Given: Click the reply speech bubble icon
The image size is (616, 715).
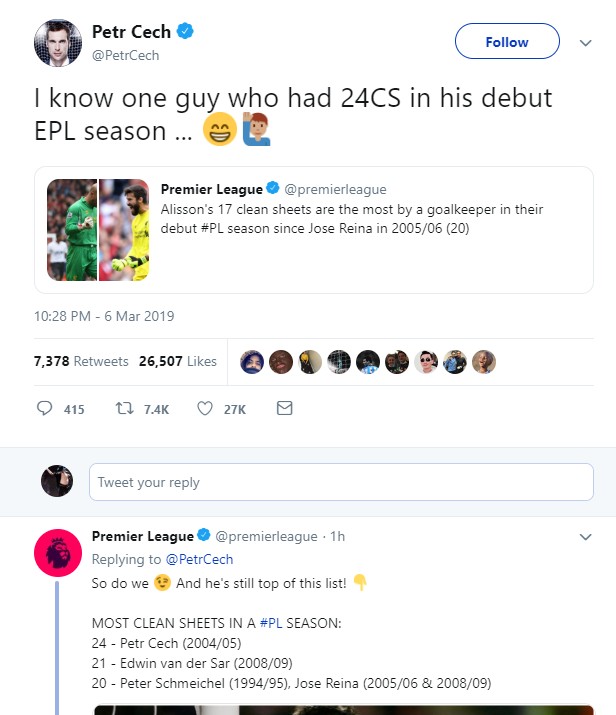Looking at the screenshot, I should tap(44, 409).
